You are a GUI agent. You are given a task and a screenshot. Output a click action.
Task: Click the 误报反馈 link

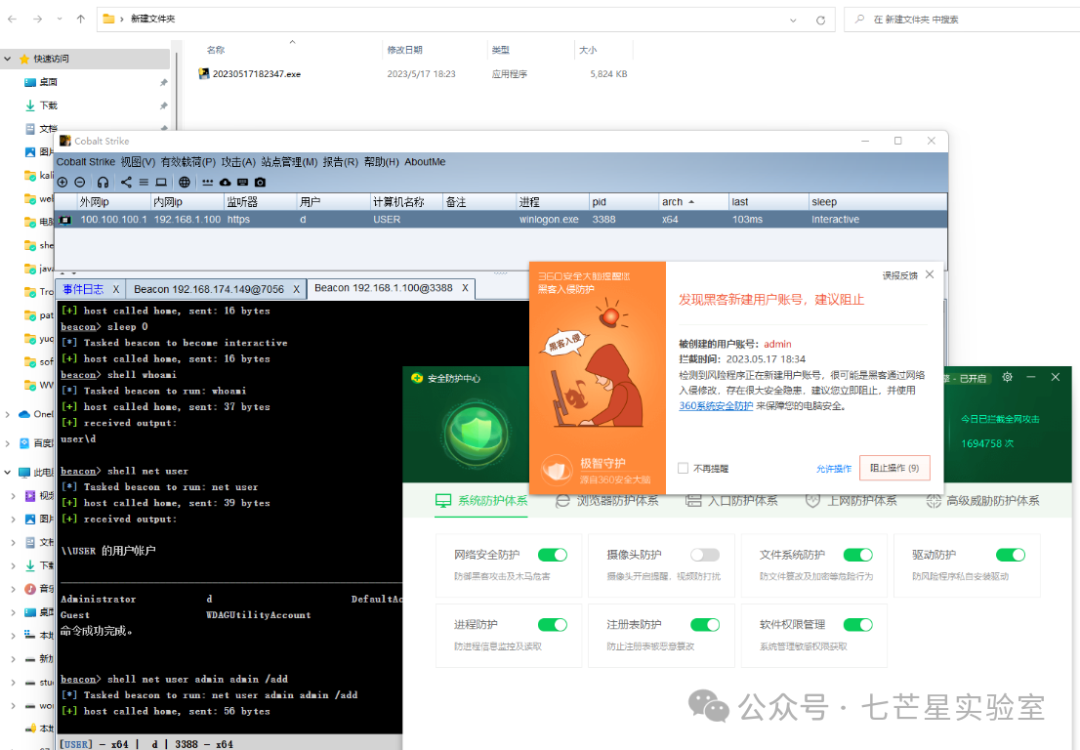[x=900, y=275]
